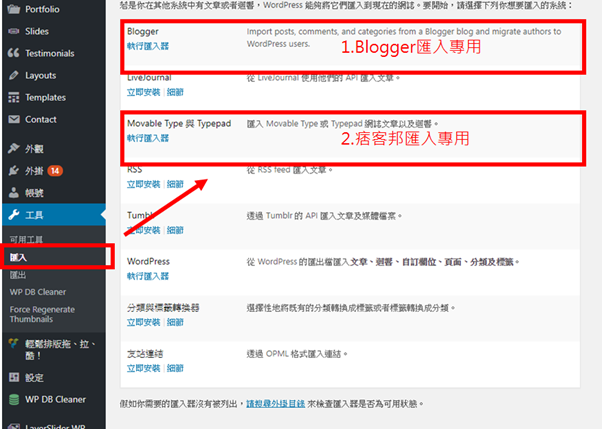The image size is (602, 429).
Task: Install the Tumblr importer now
Action: tap(144, 230)
